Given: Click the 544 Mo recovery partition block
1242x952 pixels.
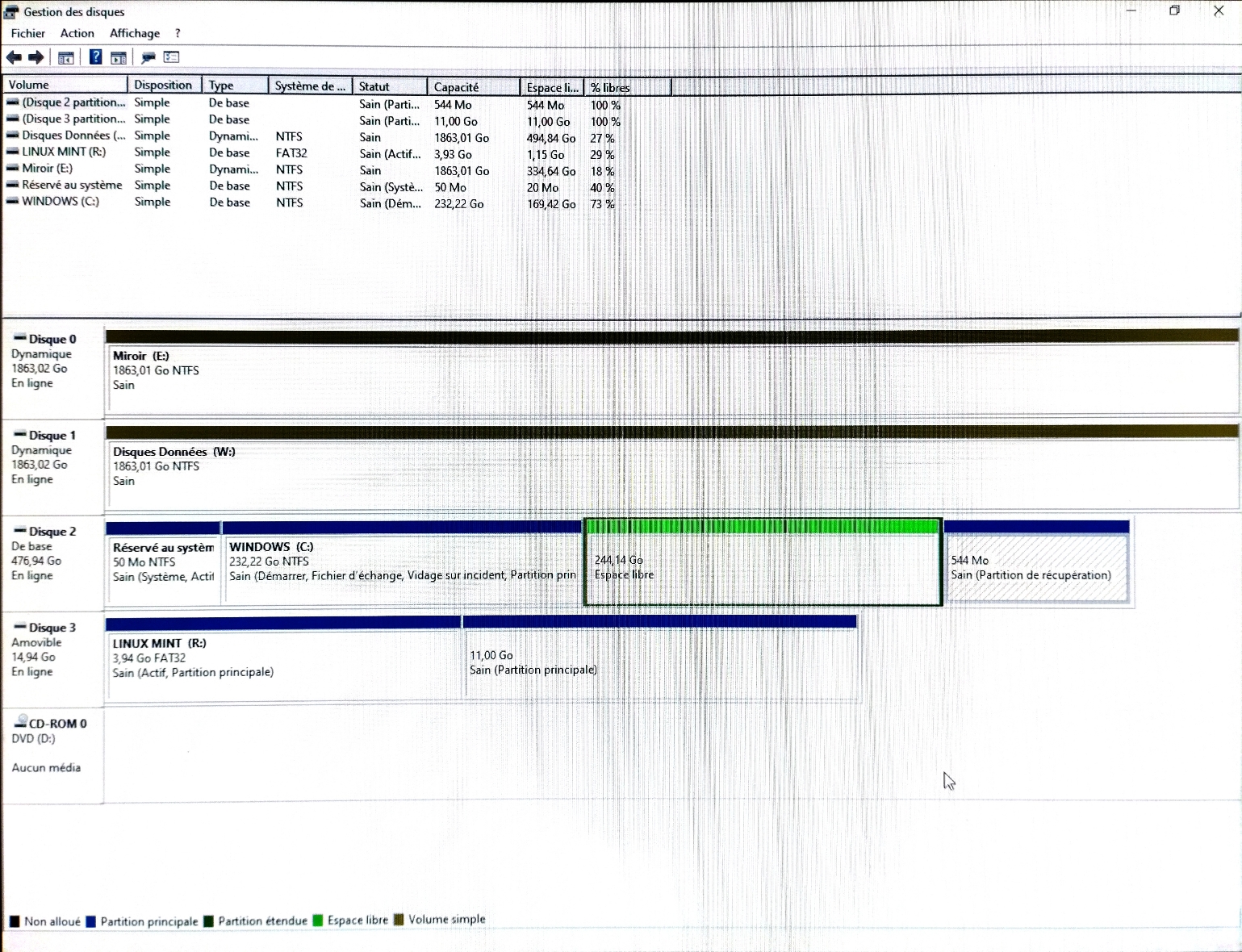Looking at the screenshot, I should point(1036,567).
